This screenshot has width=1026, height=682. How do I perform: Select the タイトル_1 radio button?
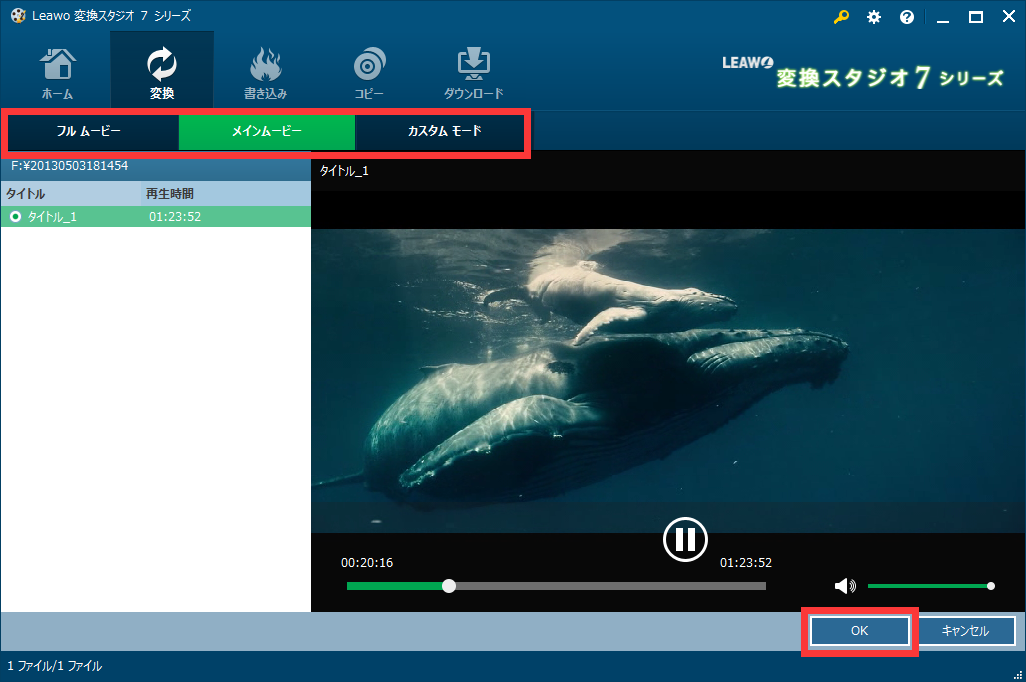15,217
